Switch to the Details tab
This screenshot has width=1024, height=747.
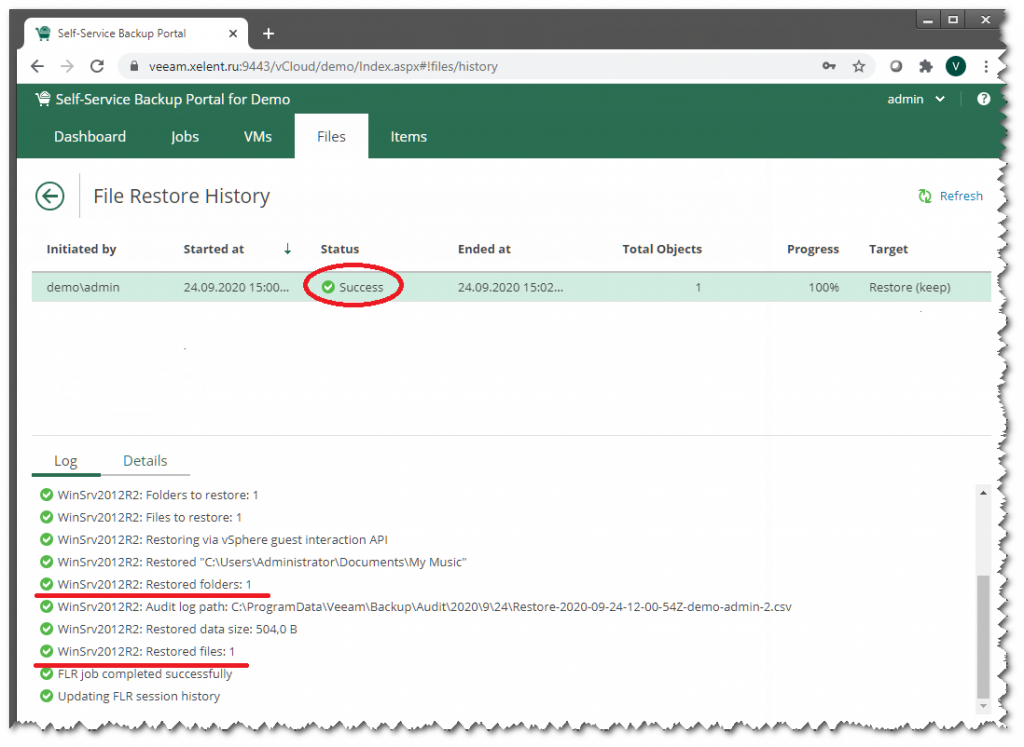coord(145,461)
